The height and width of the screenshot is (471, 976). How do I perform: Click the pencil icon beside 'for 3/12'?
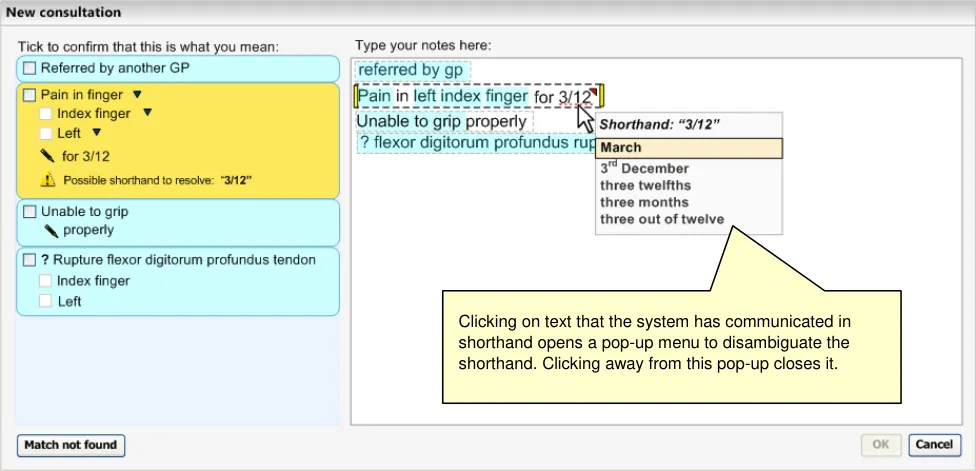tap(47, 156)
